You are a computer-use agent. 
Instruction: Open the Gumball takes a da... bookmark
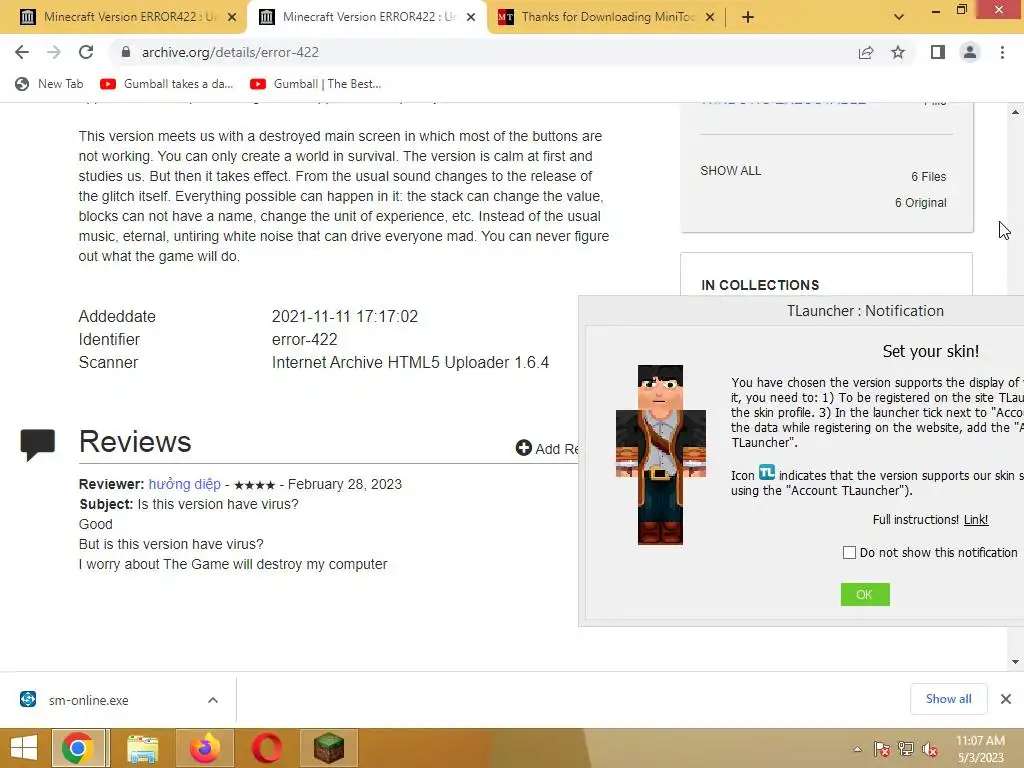pos(167,84)
